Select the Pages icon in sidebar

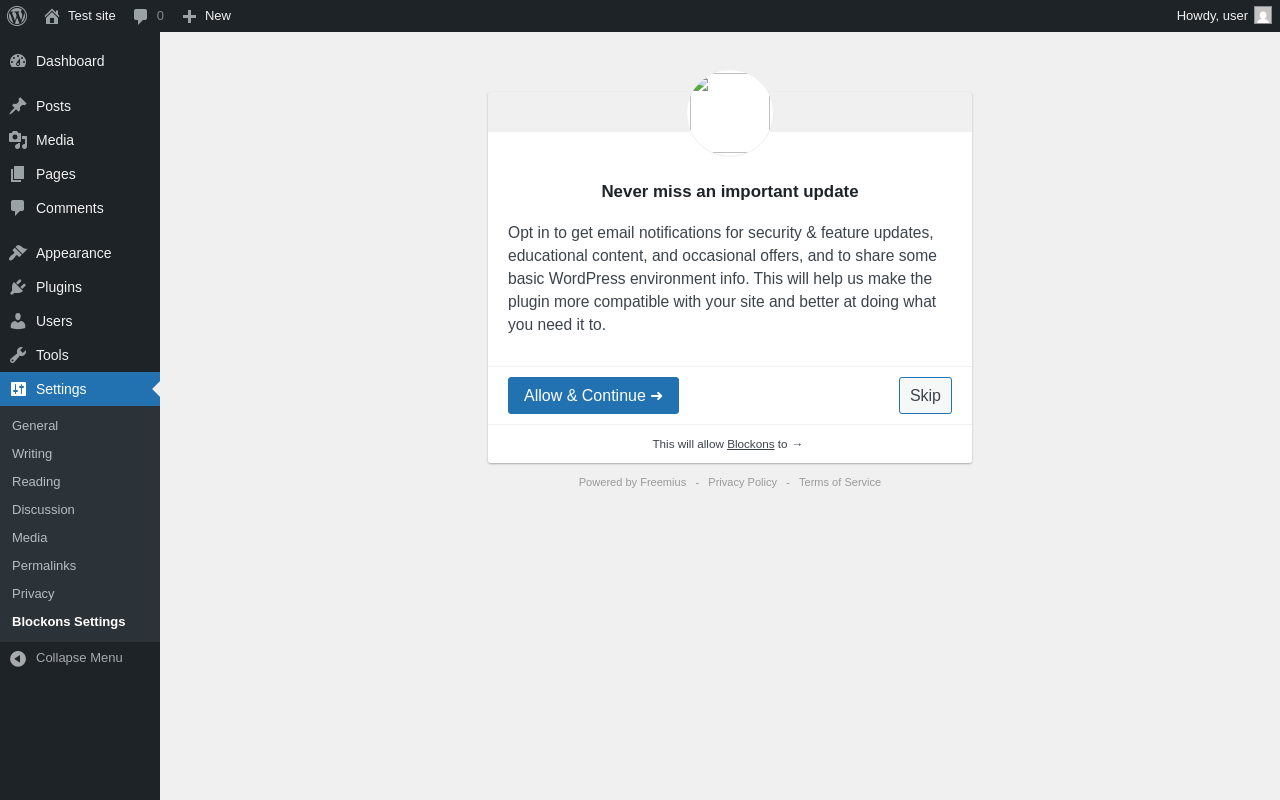[x=18, y=174]
